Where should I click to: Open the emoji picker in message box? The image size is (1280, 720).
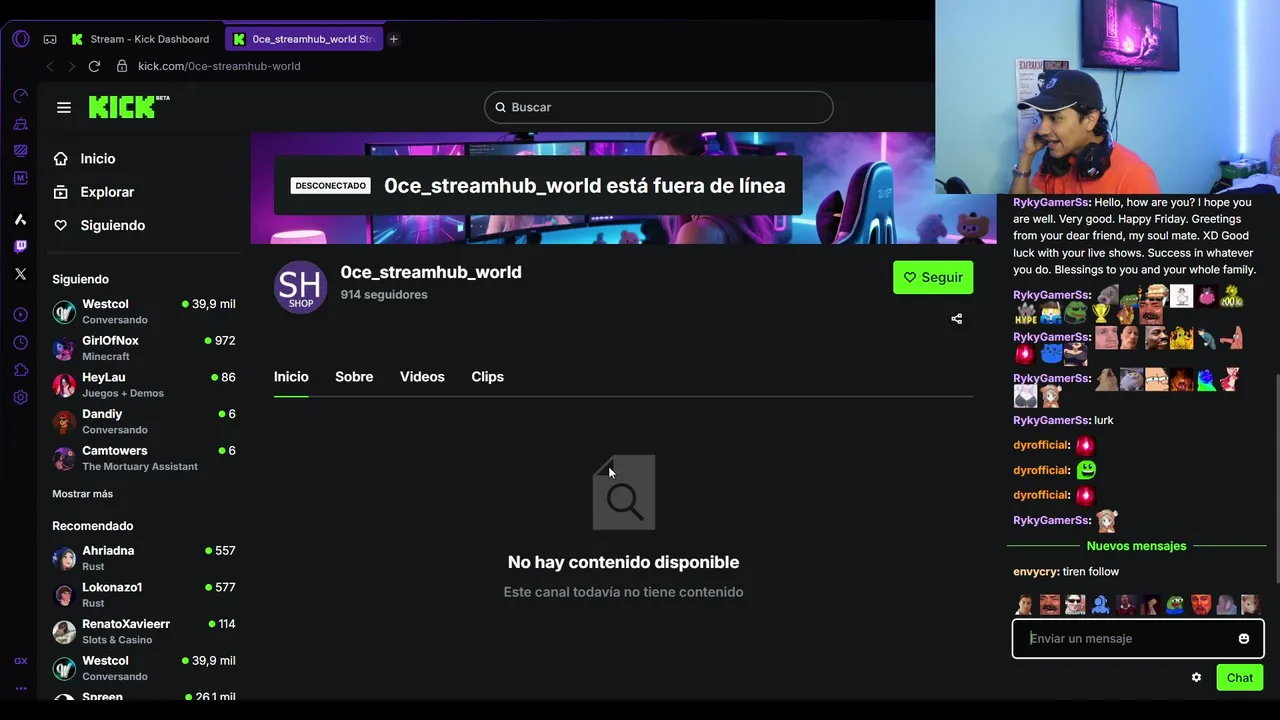pos(1244,639)
